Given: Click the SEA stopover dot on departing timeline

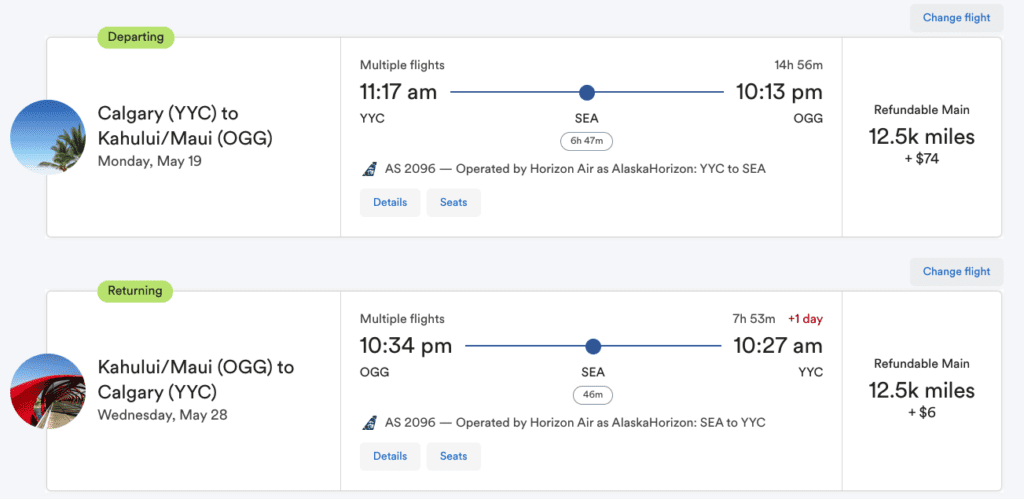Looking at the screenshot, I should (587, 93).
